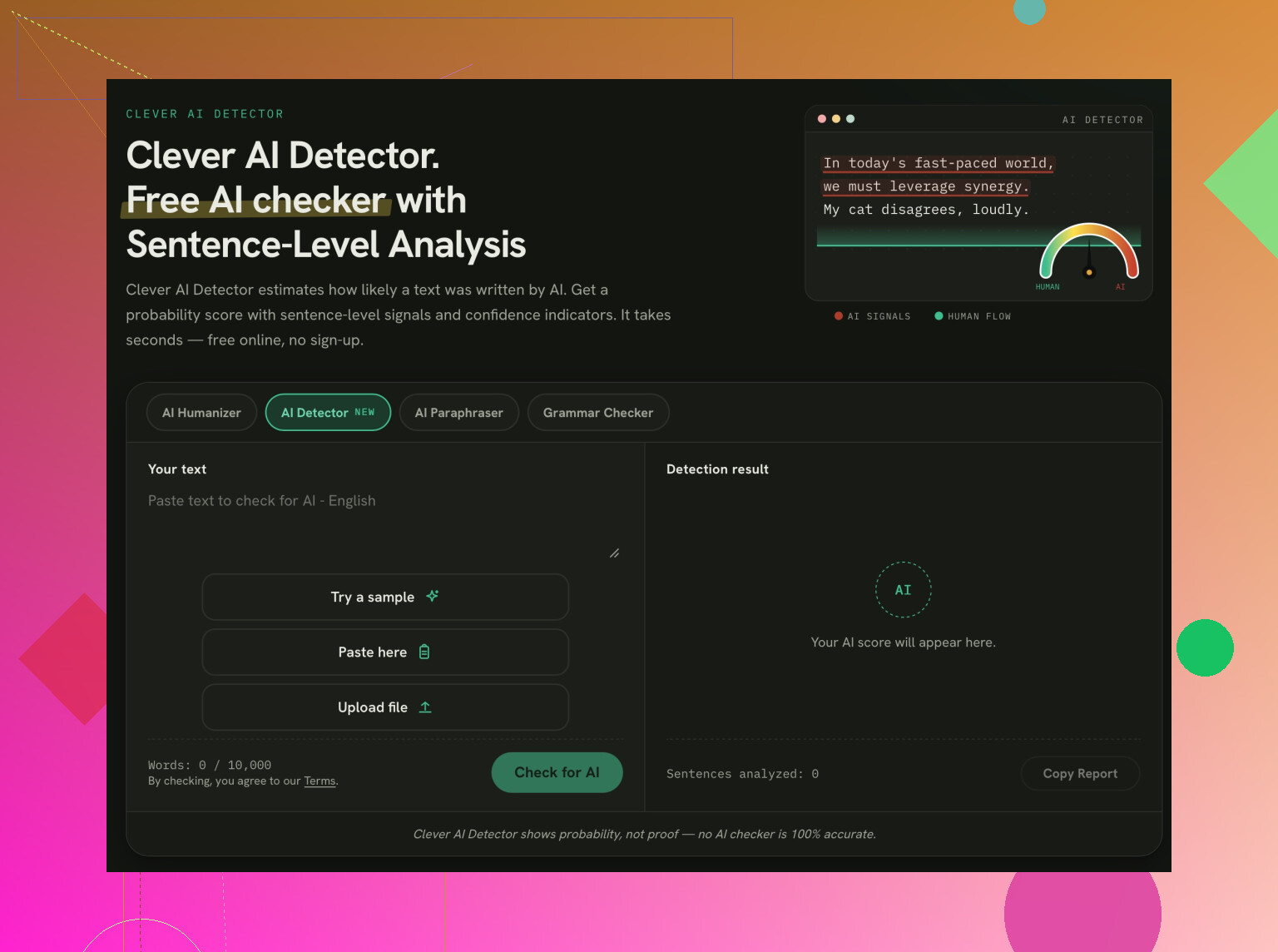Click the upload arrow icon beside Upload file

pos(425,707)
